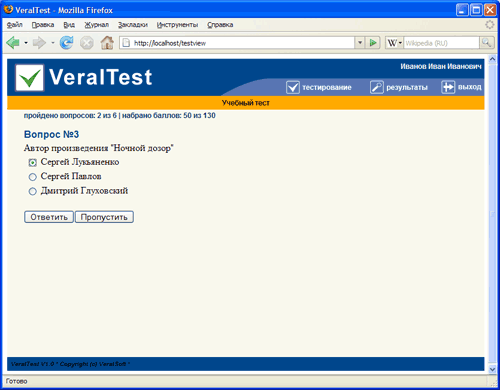Open the Файл menu
The width and height of the screenshot is (500, 390).
pos(15,25)
